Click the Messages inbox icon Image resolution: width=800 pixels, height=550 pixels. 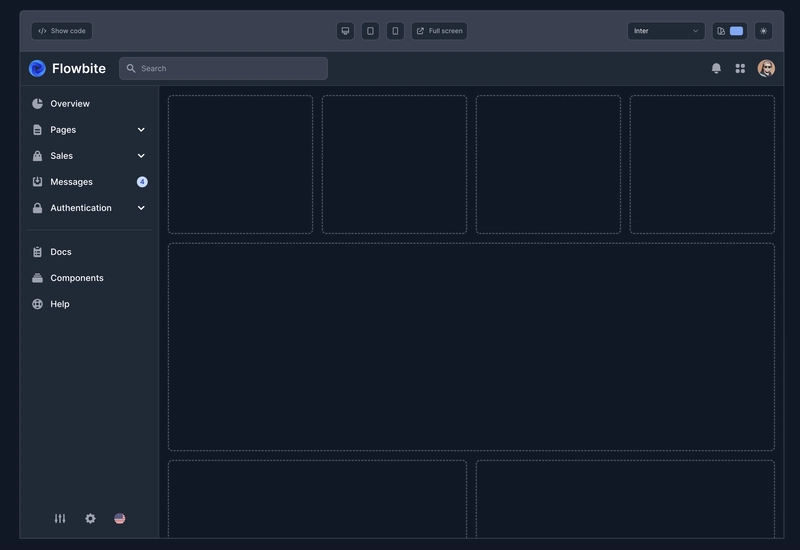pos(37,182)
